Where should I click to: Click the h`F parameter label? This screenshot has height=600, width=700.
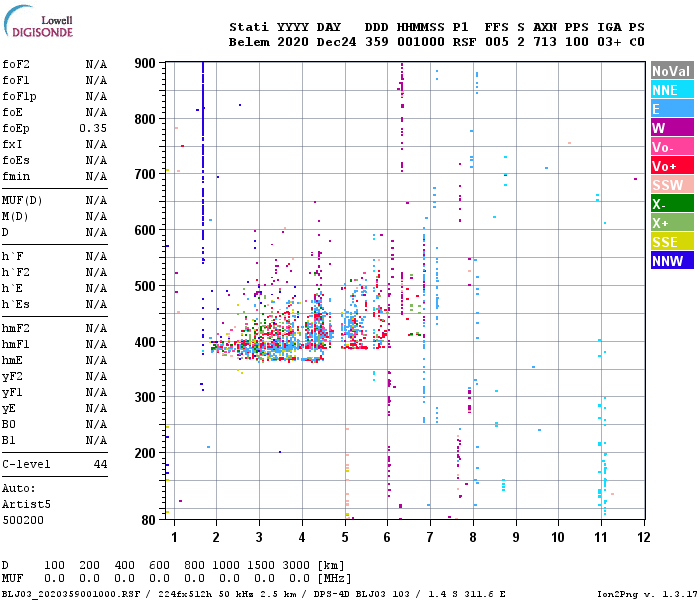coord(12,256)
